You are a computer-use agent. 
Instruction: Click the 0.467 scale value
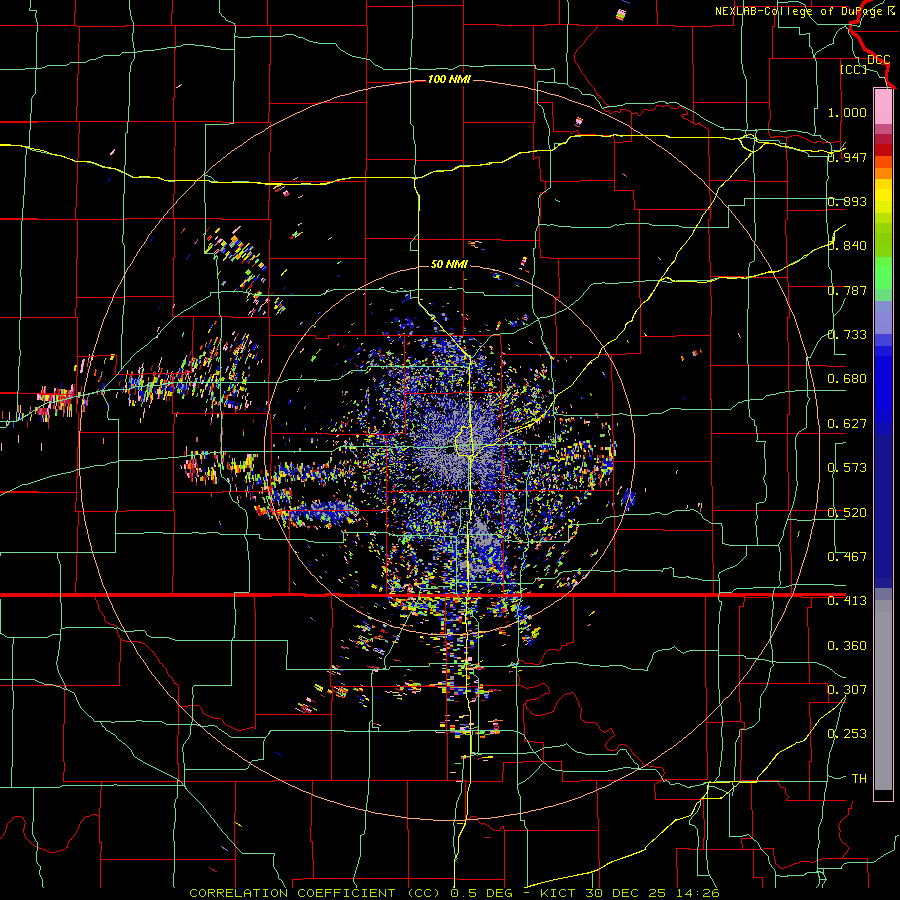click(847, 556)
